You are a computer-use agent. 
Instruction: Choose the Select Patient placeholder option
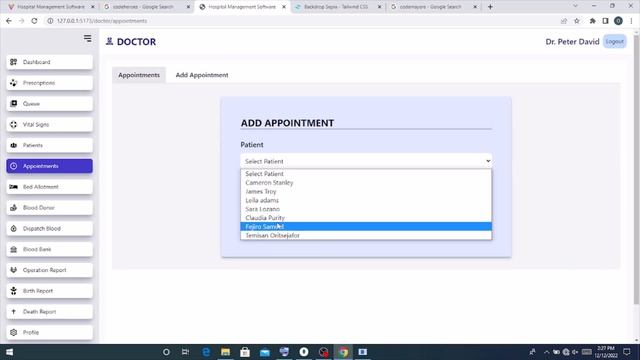point(366,174)
